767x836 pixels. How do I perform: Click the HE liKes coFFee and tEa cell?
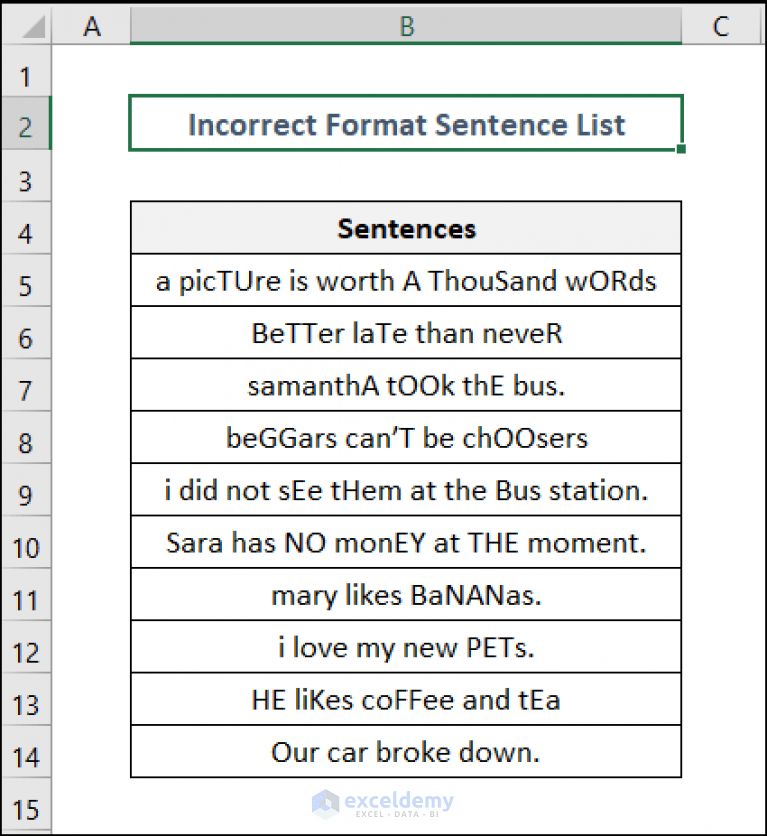[x=406, y=699]
